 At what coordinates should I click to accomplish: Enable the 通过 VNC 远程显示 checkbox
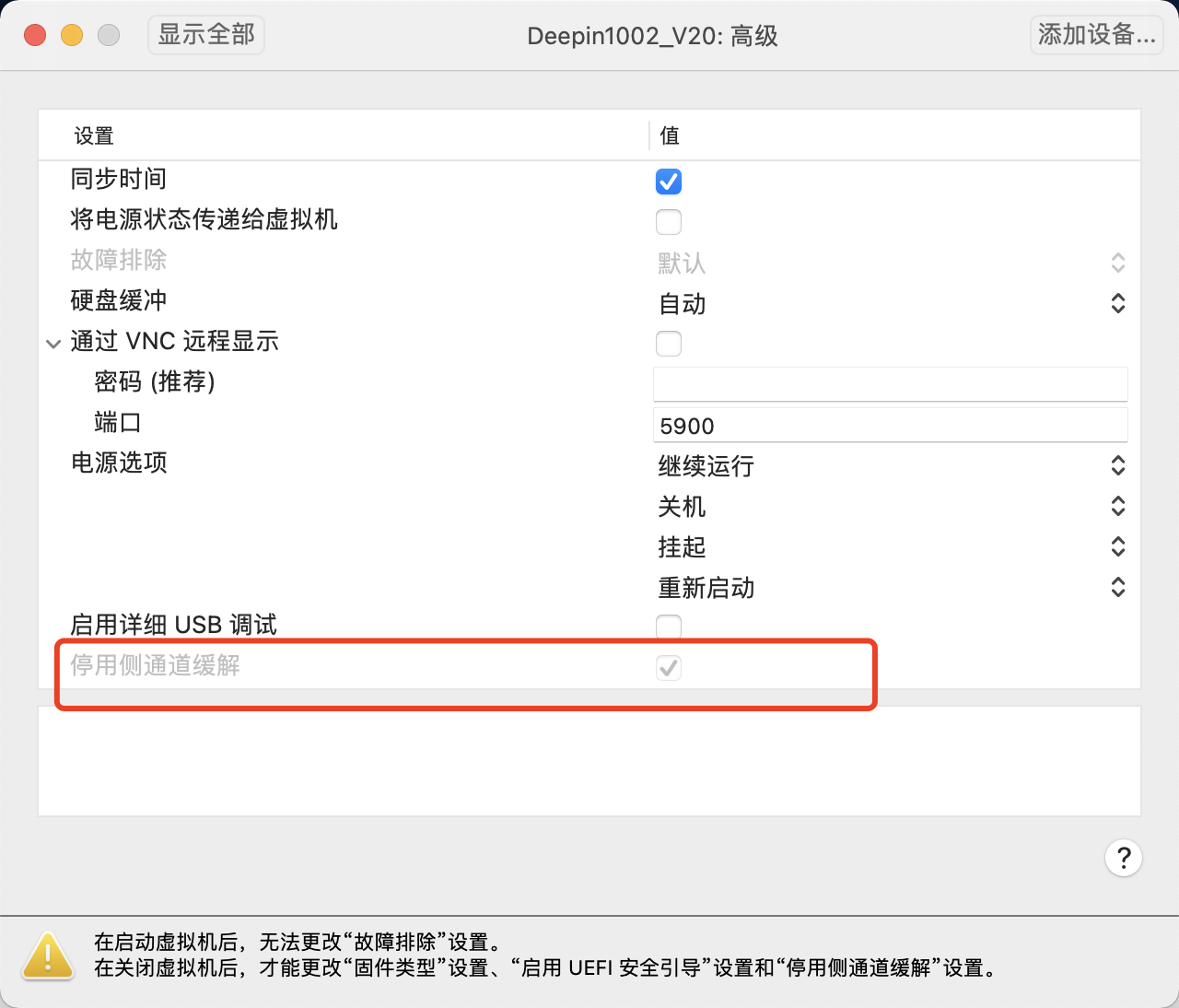point(669,344)
